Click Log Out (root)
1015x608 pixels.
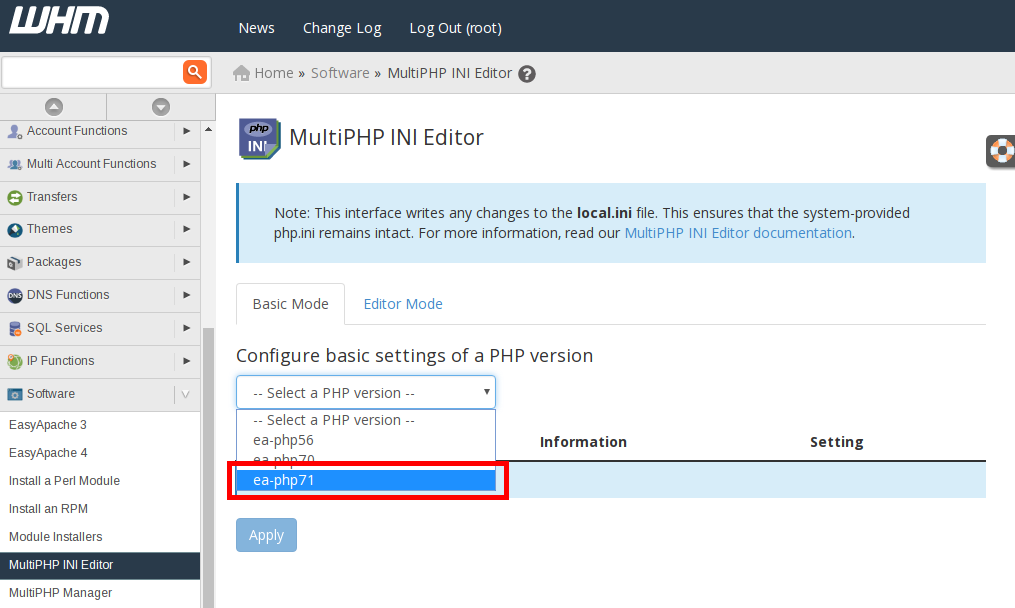point(455,28)
